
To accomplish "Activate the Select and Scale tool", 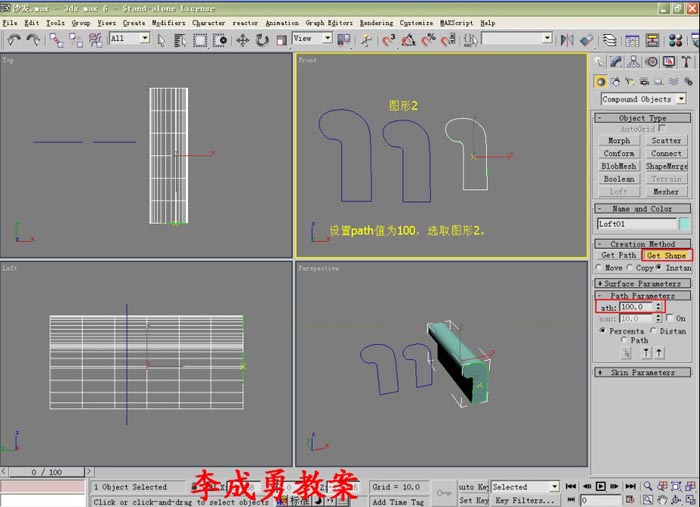I will click(281, 41).
